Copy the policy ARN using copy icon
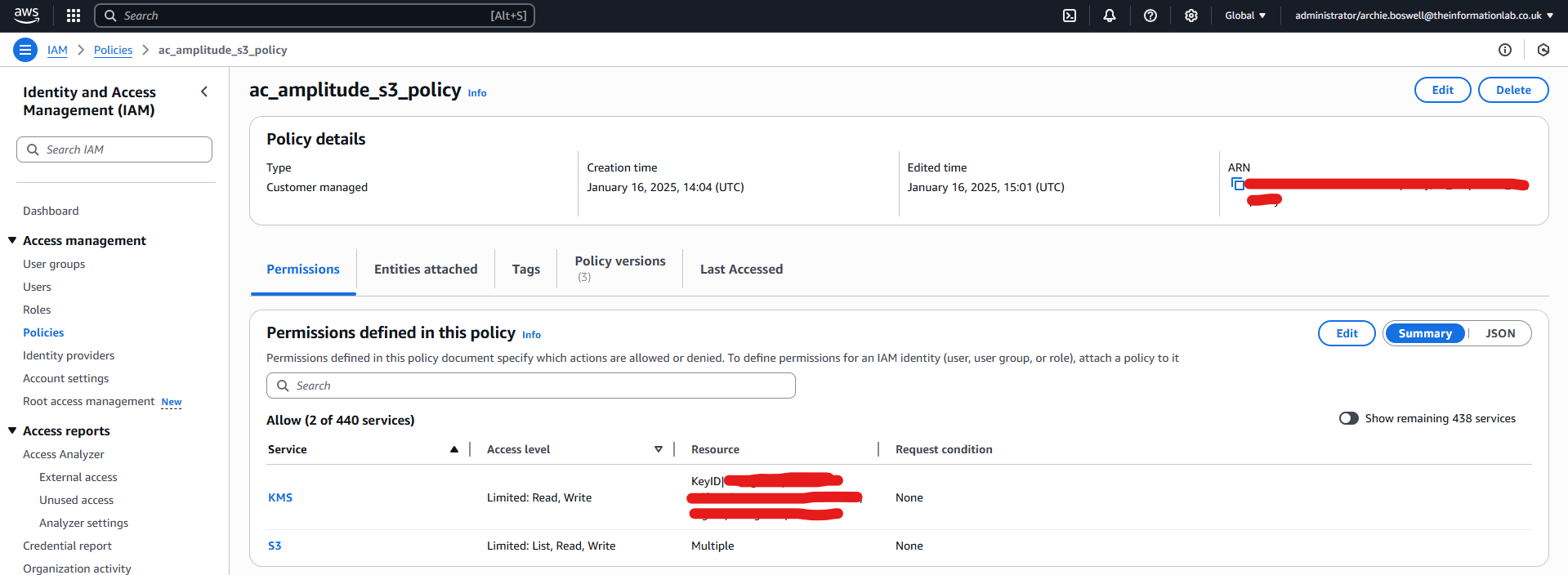Screen dimensions: 1568x575 (x=1237, y=185)
